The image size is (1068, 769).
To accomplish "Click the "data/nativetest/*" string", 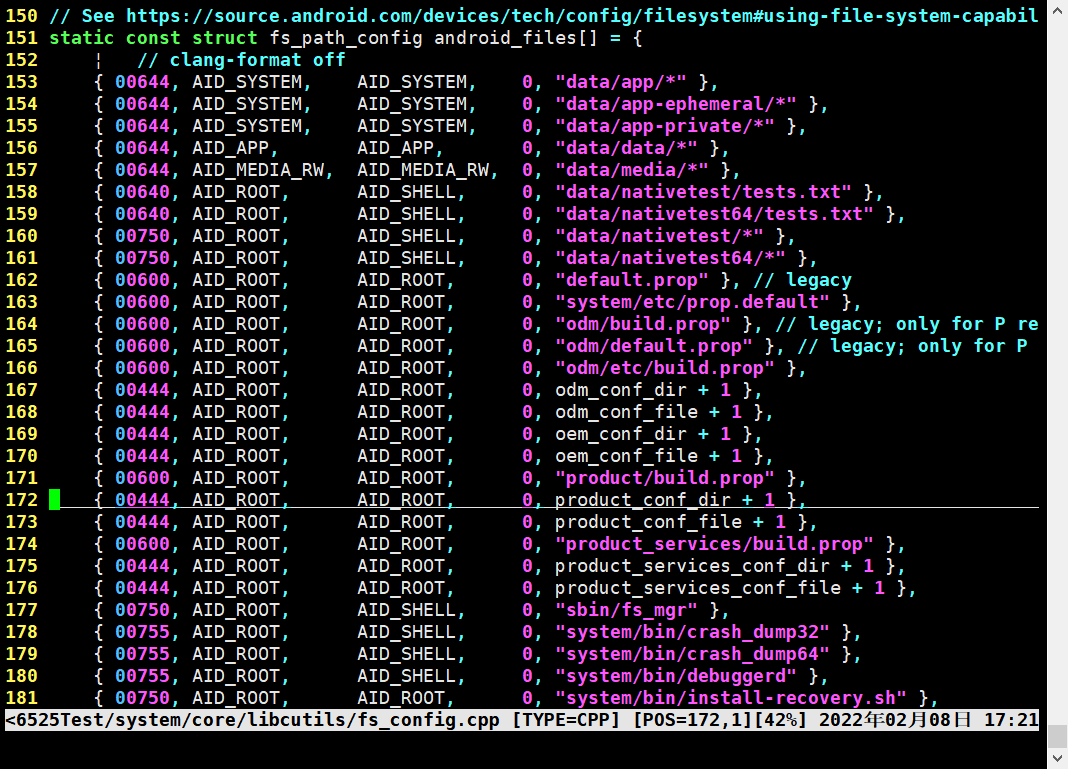I will (x=659, y=236).
